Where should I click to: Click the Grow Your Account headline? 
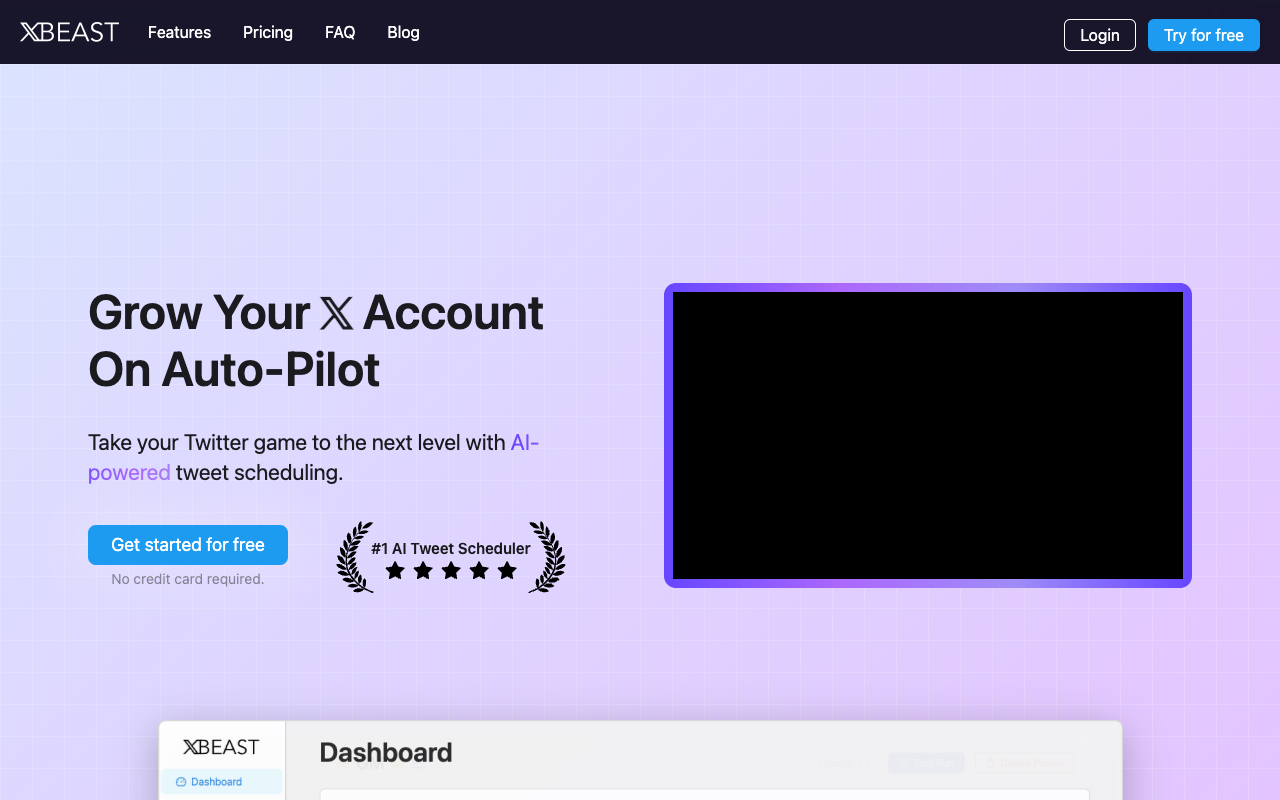[x=316, y=341]
